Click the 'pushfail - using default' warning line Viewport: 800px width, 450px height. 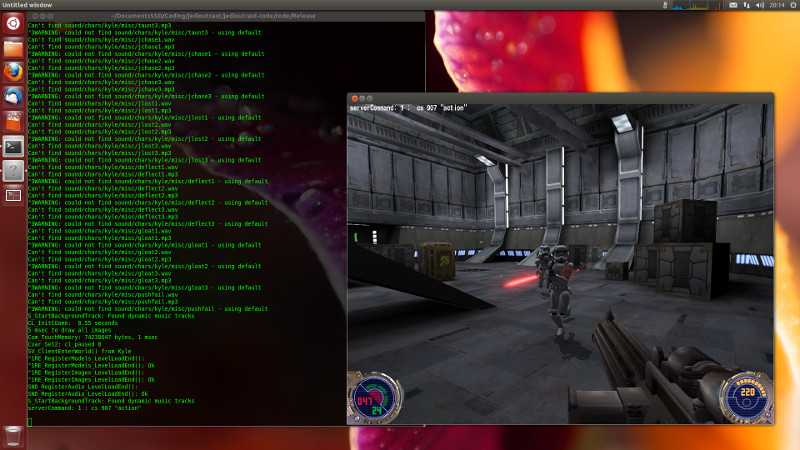(147, 309)
